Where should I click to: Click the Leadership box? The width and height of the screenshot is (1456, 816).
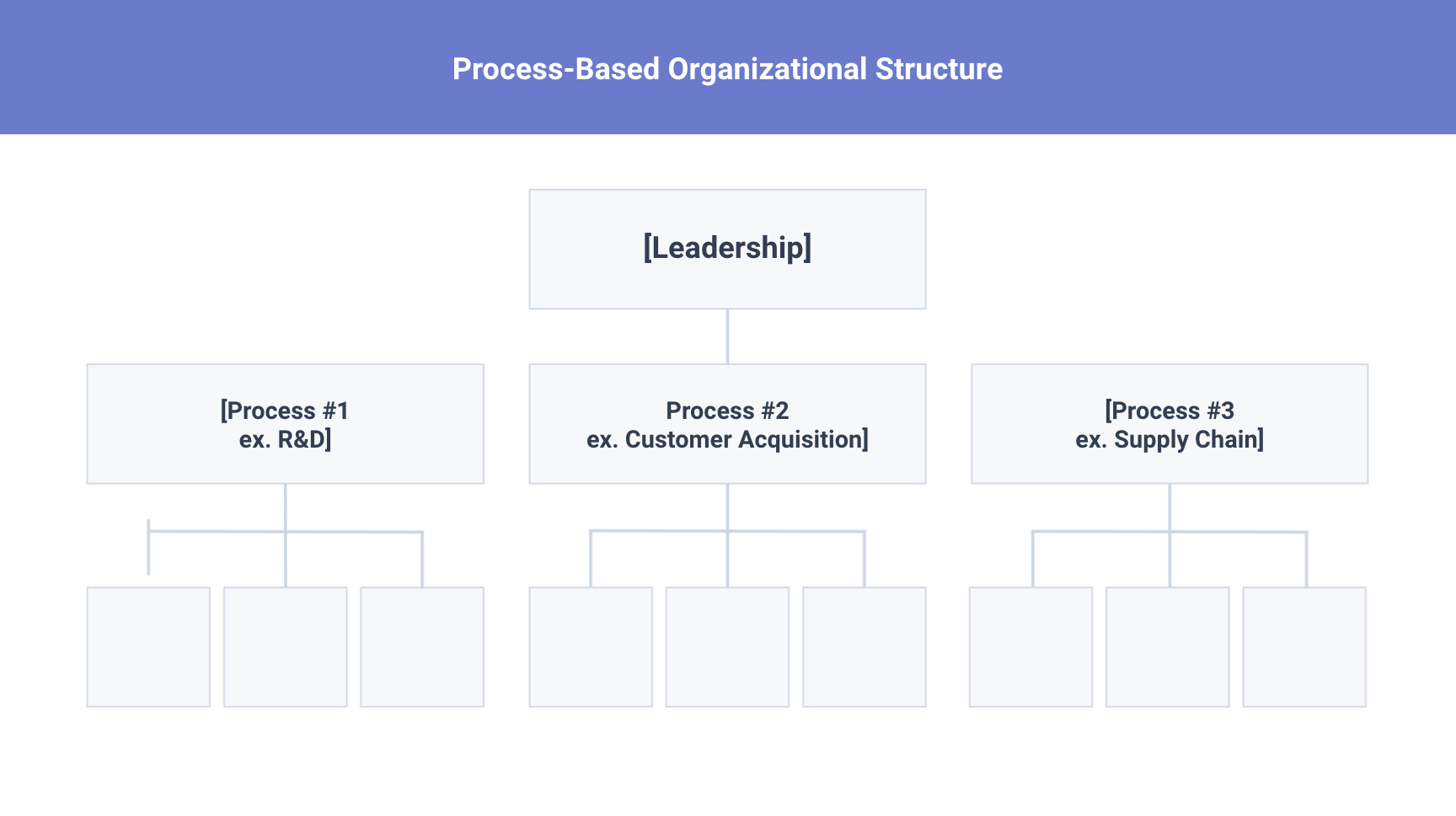[x=727, y=249]
